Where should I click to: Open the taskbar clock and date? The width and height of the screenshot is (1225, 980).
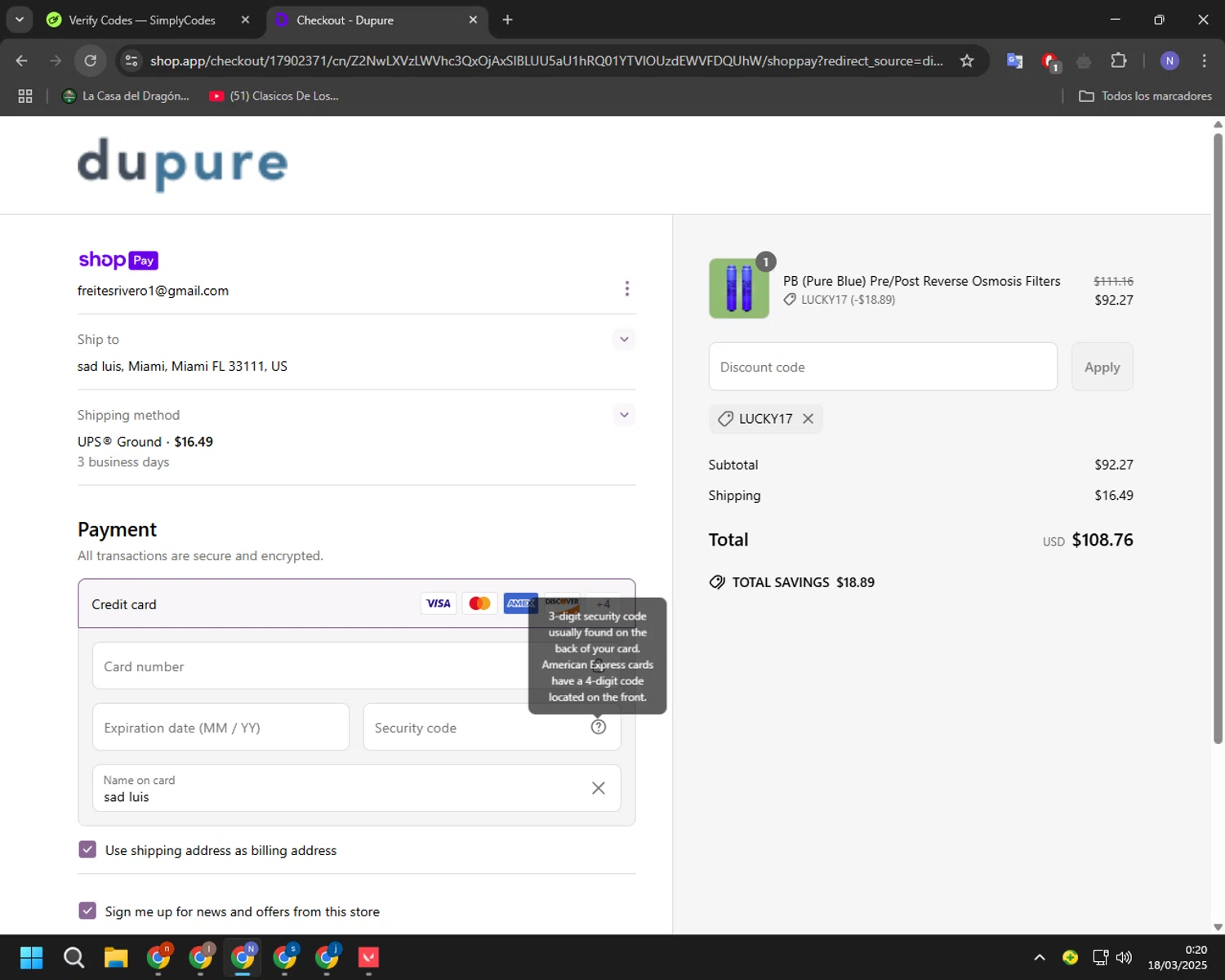click(x=1178, y=957)
